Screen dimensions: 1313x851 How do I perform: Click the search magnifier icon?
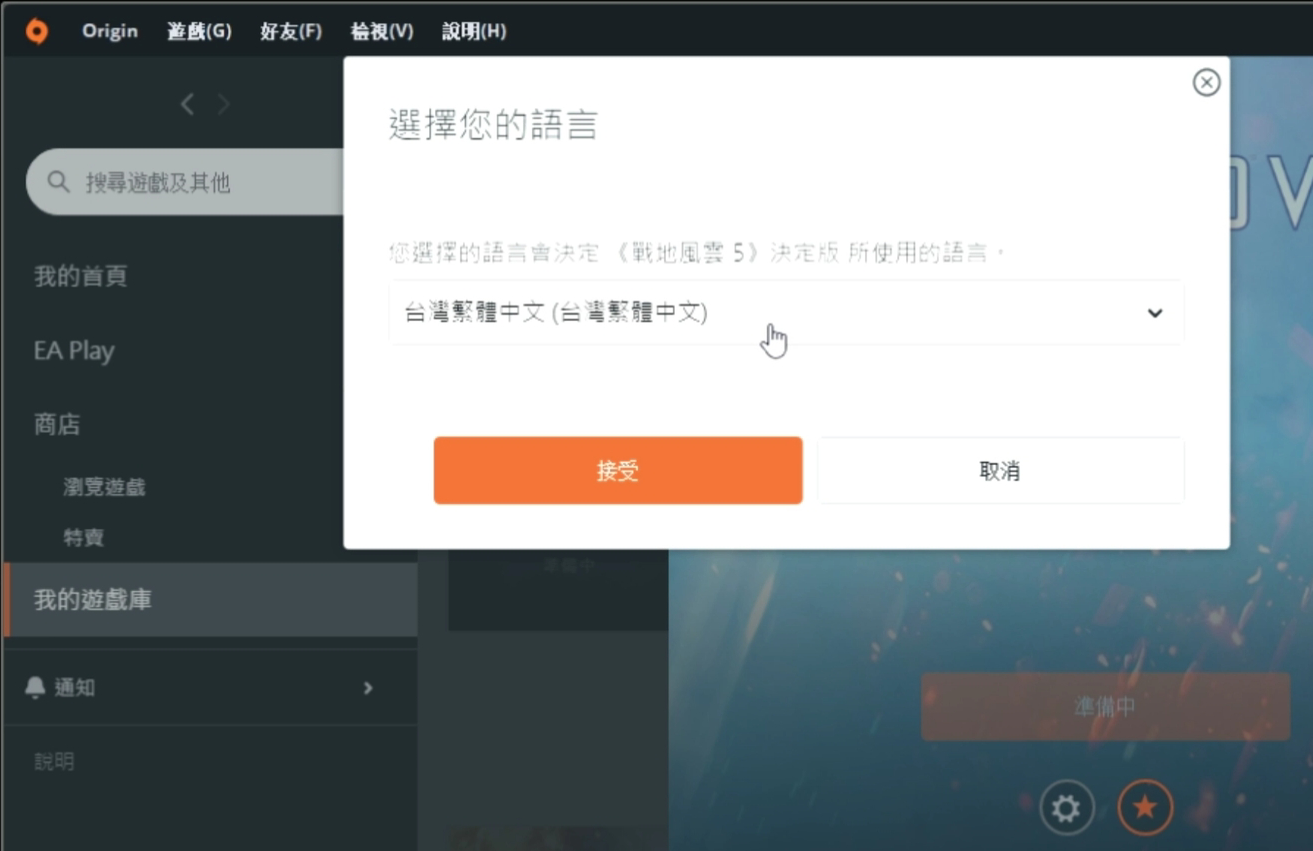tap(59, 182)
